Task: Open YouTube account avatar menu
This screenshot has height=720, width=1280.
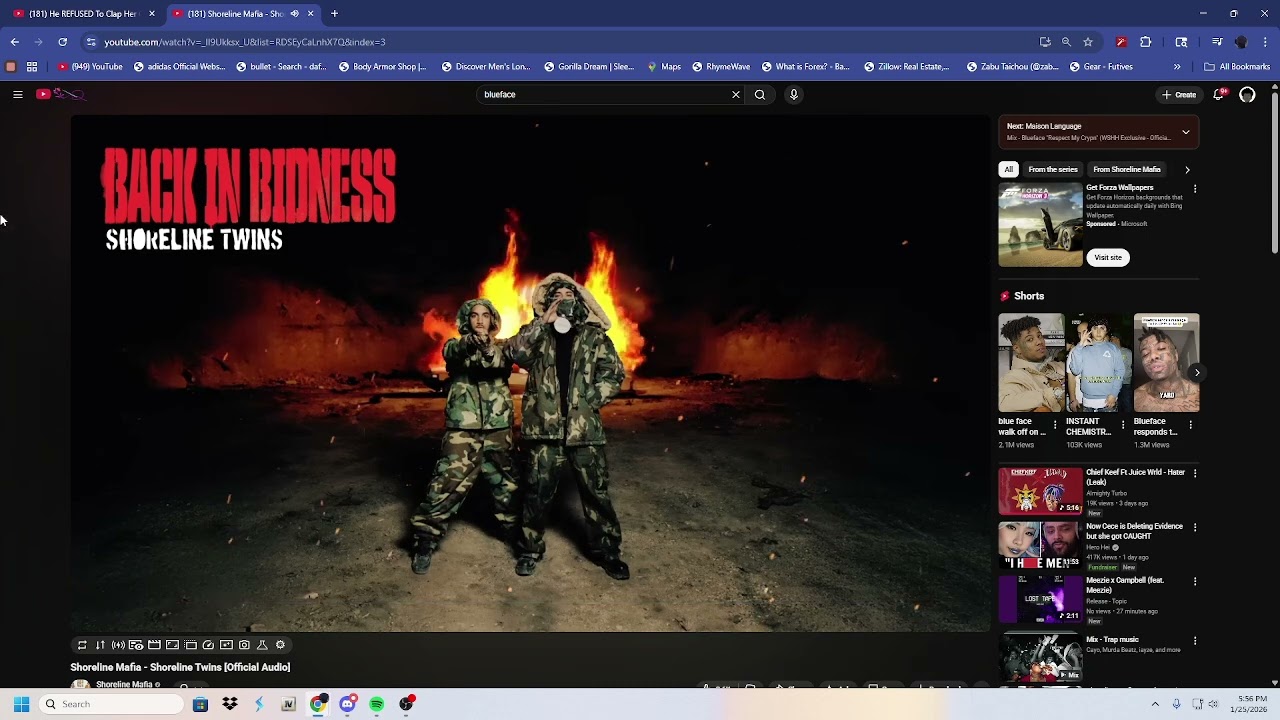Action: click(x=1247, y=94)
